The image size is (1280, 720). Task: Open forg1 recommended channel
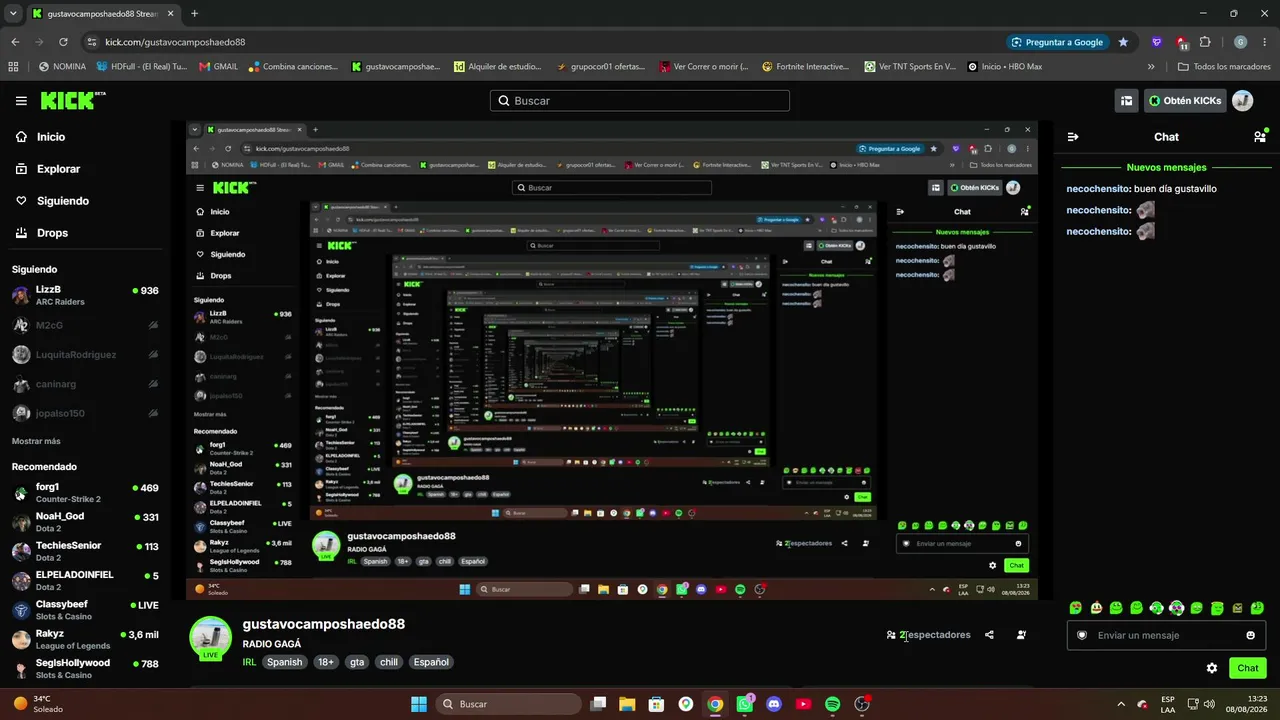click(85, 493)
